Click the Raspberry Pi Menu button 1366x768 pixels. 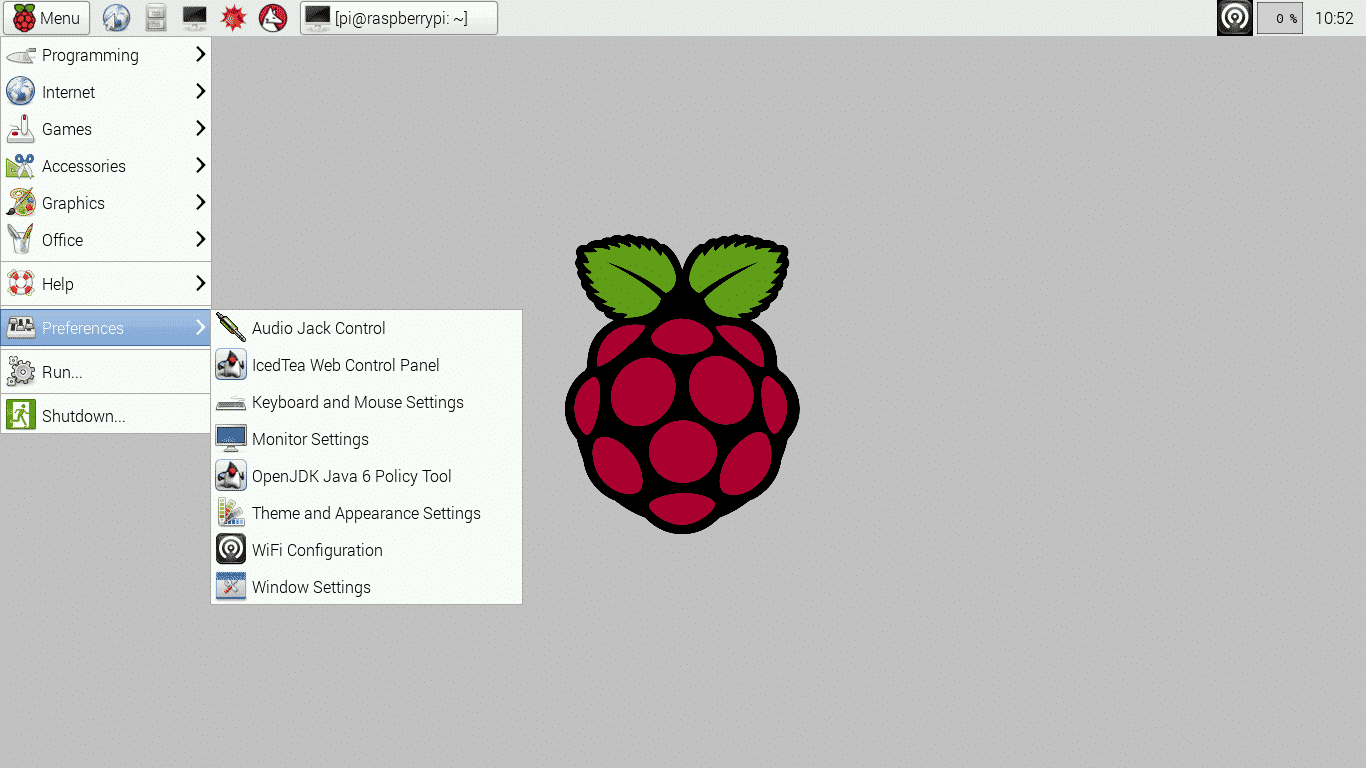click(x=46, y=18)
